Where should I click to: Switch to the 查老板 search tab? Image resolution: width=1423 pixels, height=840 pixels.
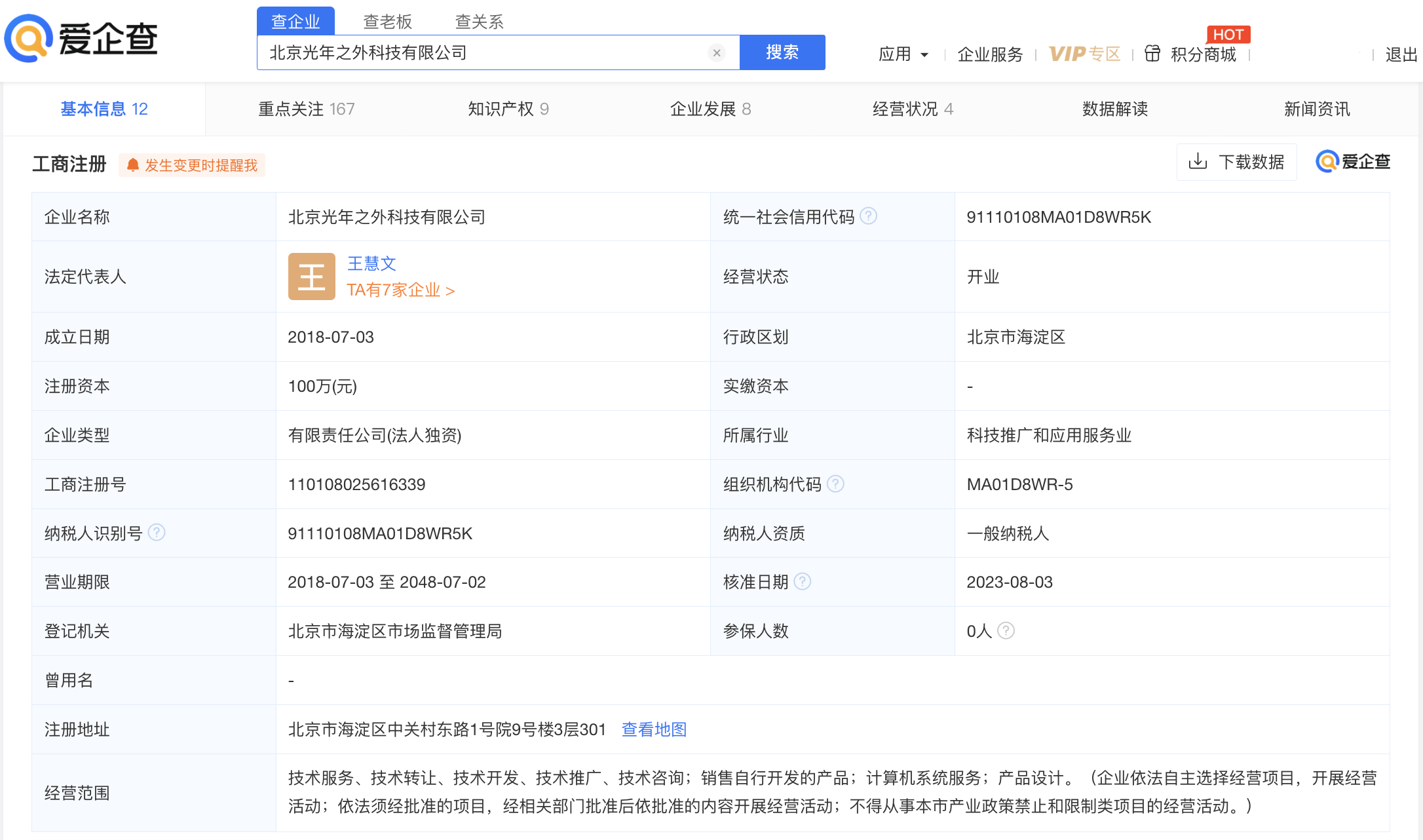point(387,21)
